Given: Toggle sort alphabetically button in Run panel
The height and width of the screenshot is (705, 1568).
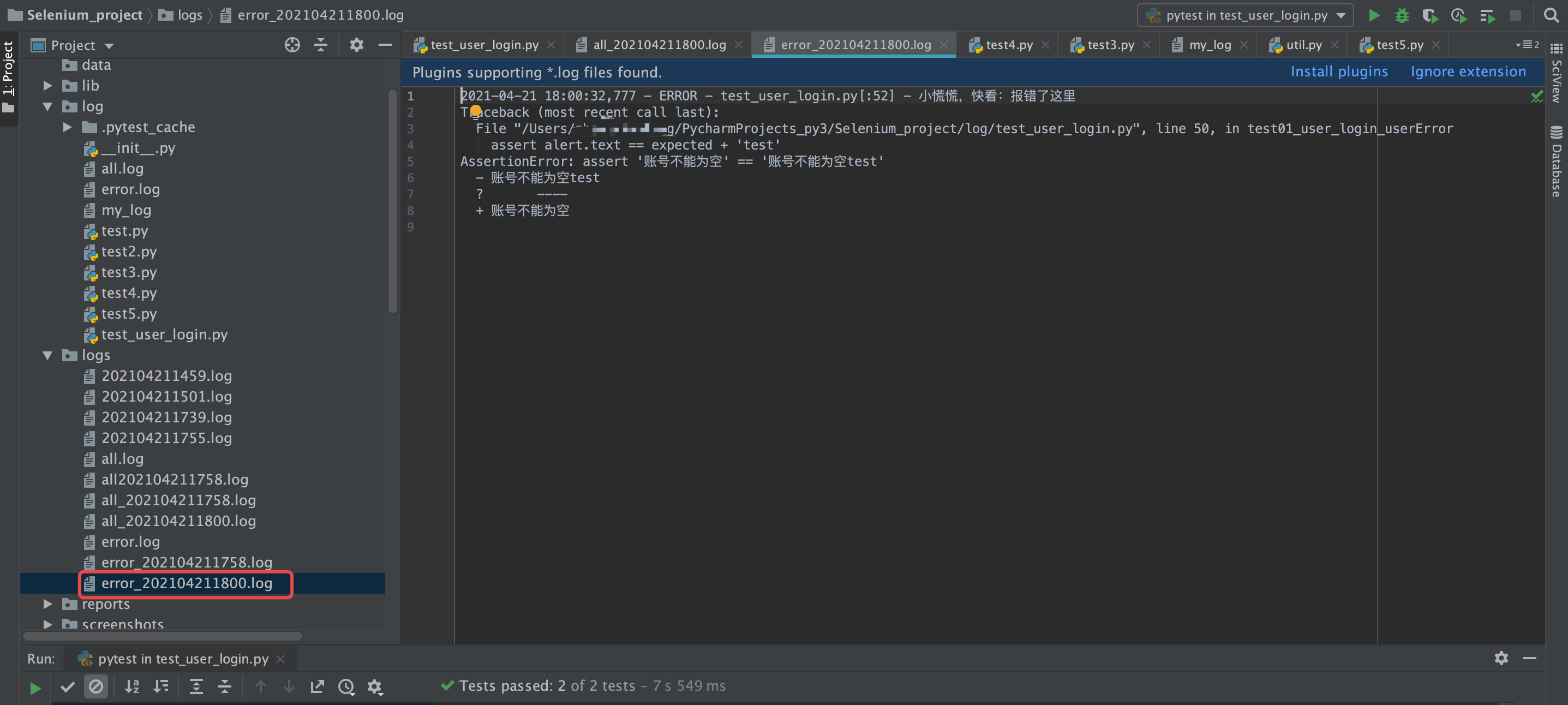Looking at the screenshot, I should click(132, 687).
